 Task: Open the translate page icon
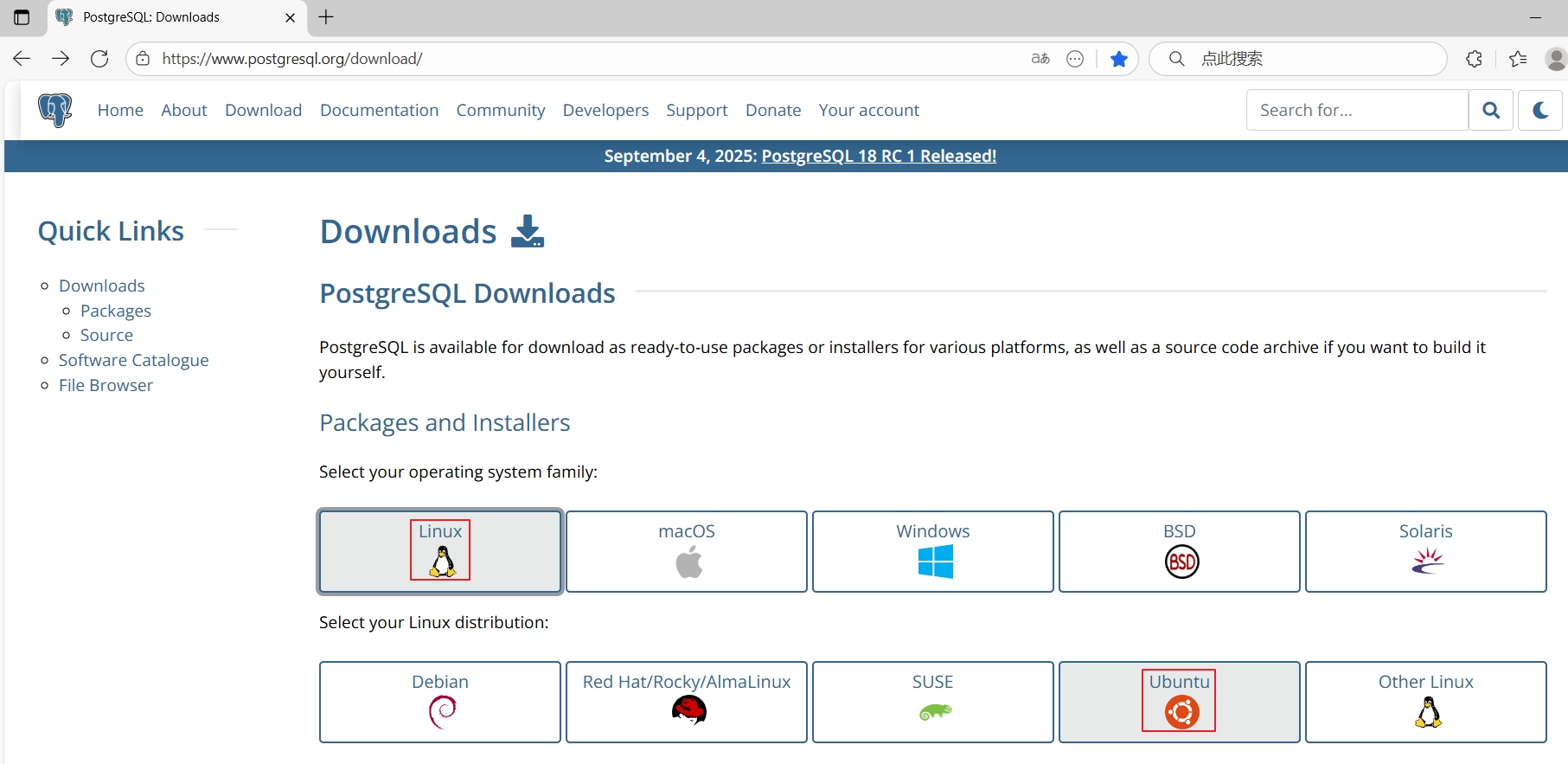(x=1040, y=59)
